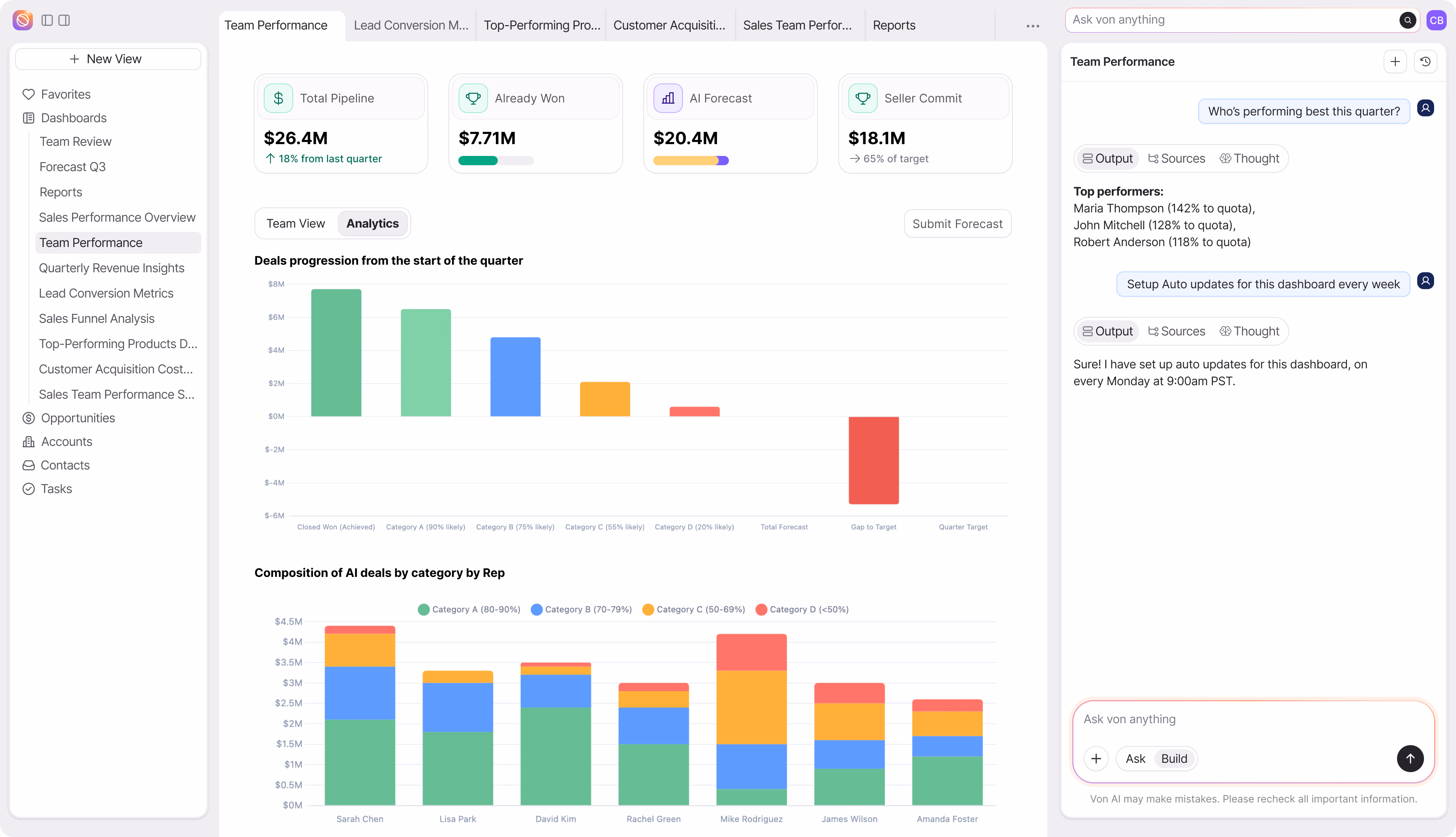This screenshot has height=837, width=1456.
Task: Open chat history in Team Performance panel
Action: click(1426, 62)
